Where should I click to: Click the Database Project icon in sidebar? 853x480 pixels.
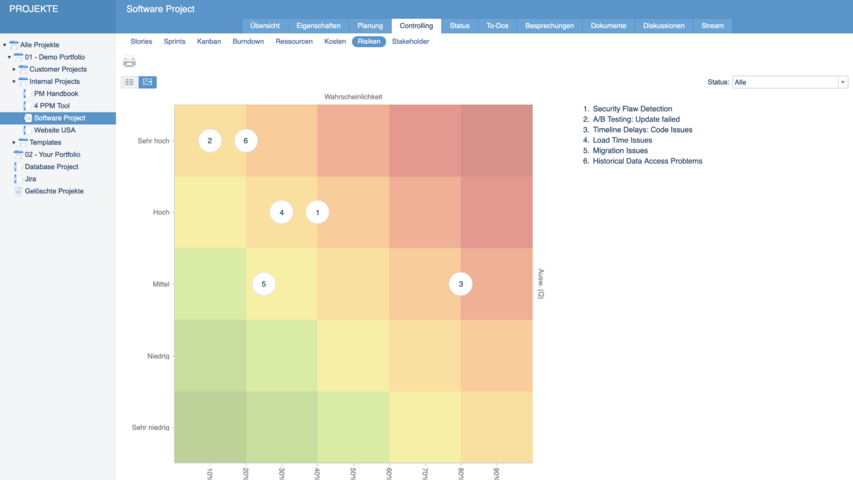click(x=17, y=167)
